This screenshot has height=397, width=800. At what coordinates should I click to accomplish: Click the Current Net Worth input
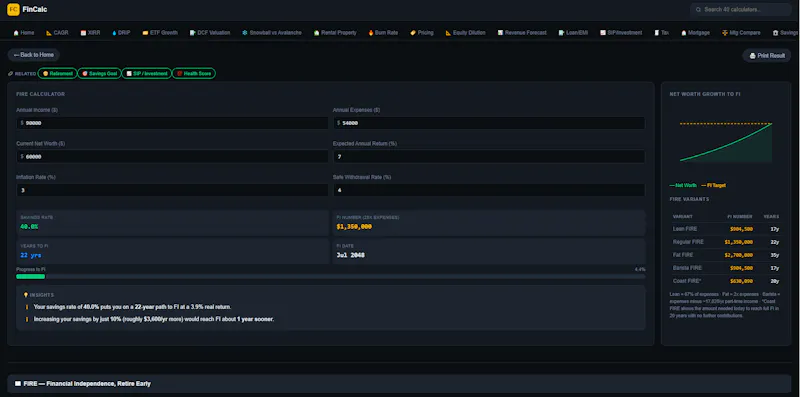(172, 157)
